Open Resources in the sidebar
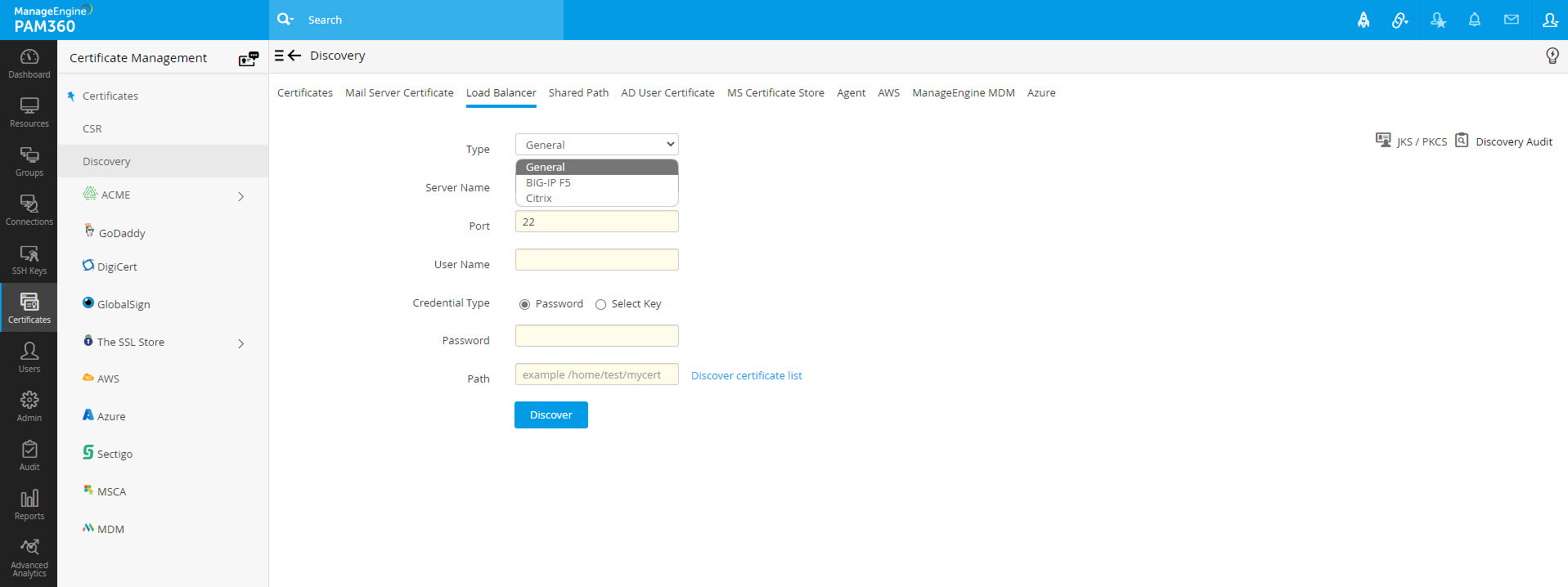 point(29,112)
